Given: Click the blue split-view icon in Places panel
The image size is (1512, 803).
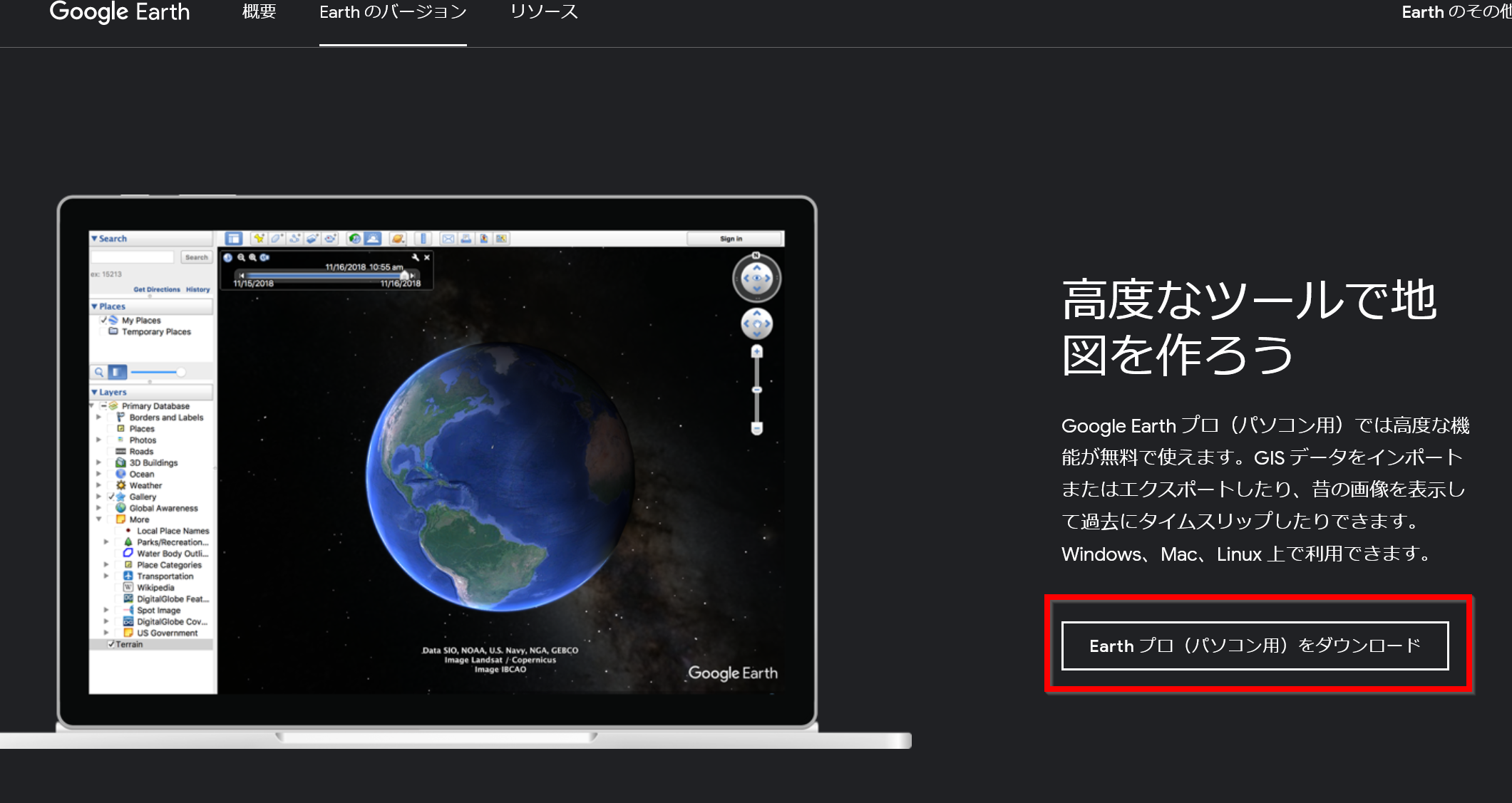Looking at the screenshot, I should (x=118, y=372).
